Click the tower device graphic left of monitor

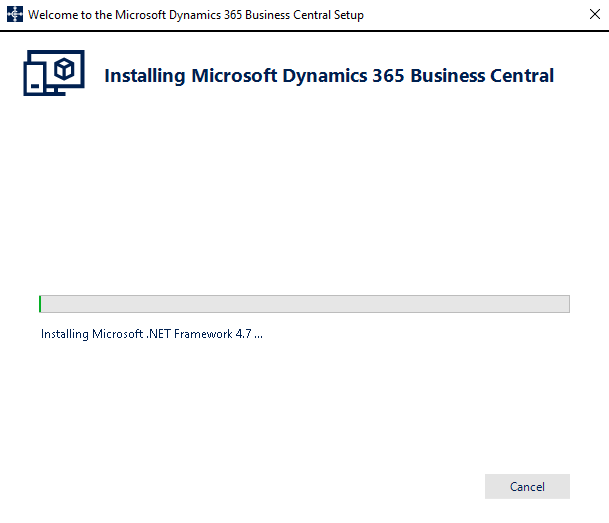[35, 78]
